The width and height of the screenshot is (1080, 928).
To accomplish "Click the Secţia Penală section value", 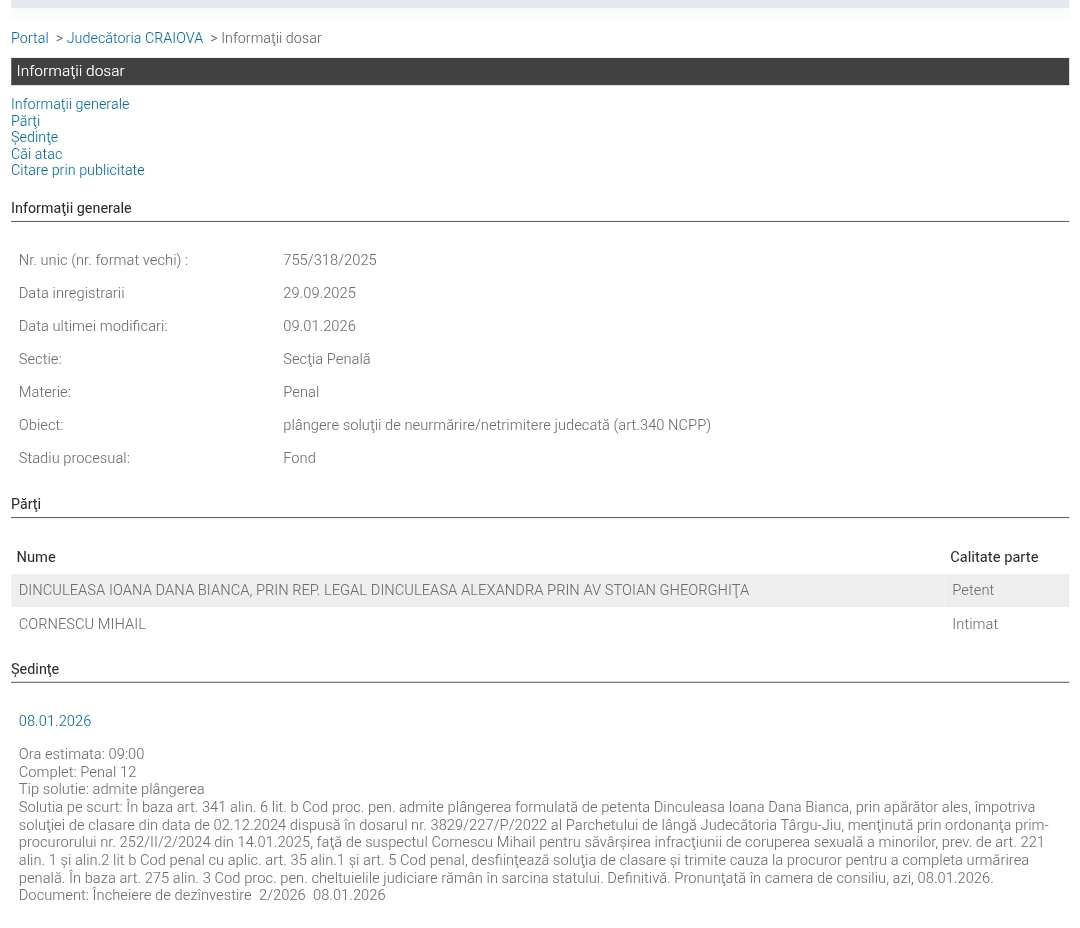I will [x=326, y=359].
